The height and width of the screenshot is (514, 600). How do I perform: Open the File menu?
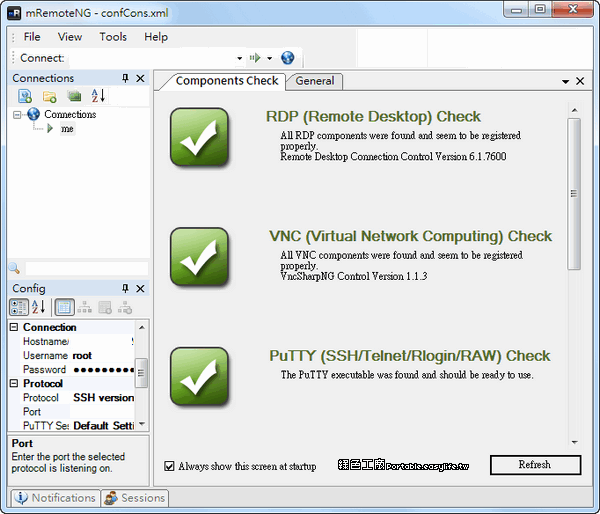tap(32, 37)
